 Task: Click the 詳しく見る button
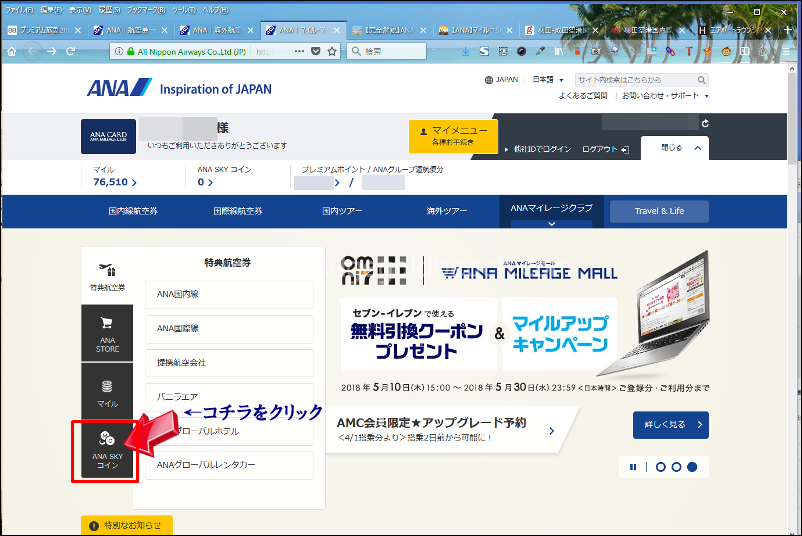click(670, 425)
